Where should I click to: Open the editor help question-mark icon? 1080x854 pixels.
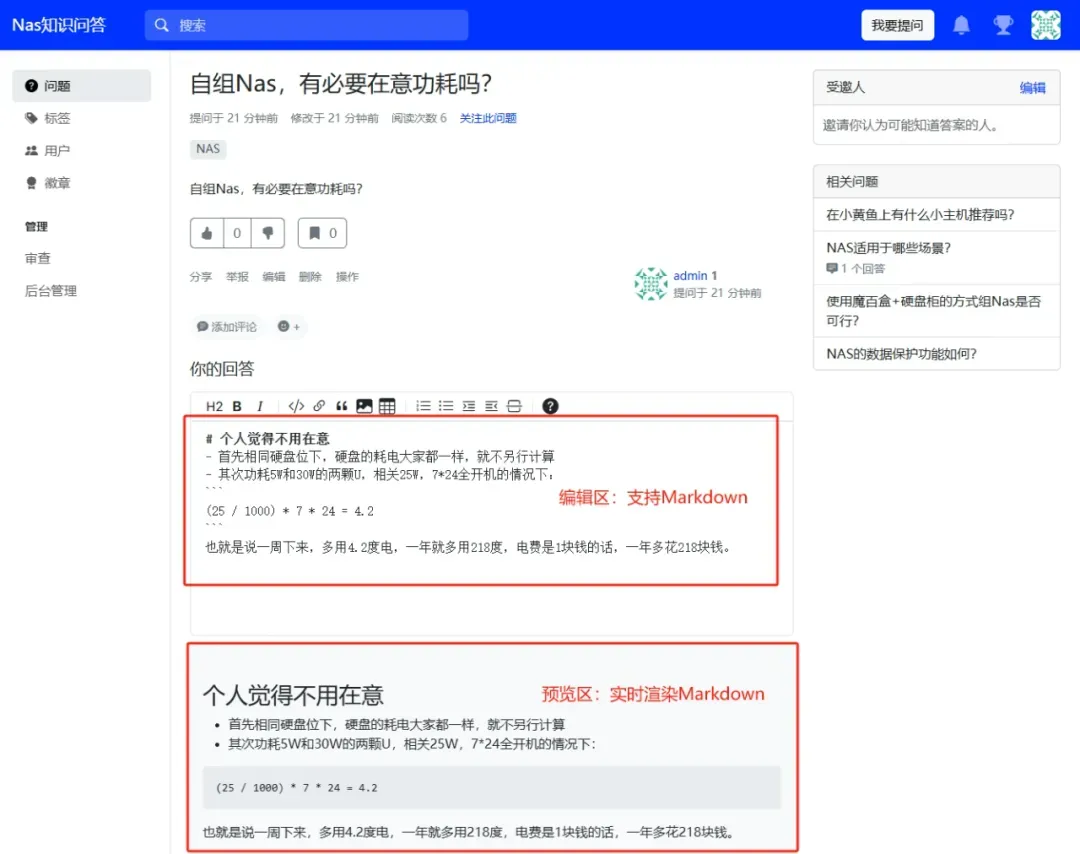550,406
